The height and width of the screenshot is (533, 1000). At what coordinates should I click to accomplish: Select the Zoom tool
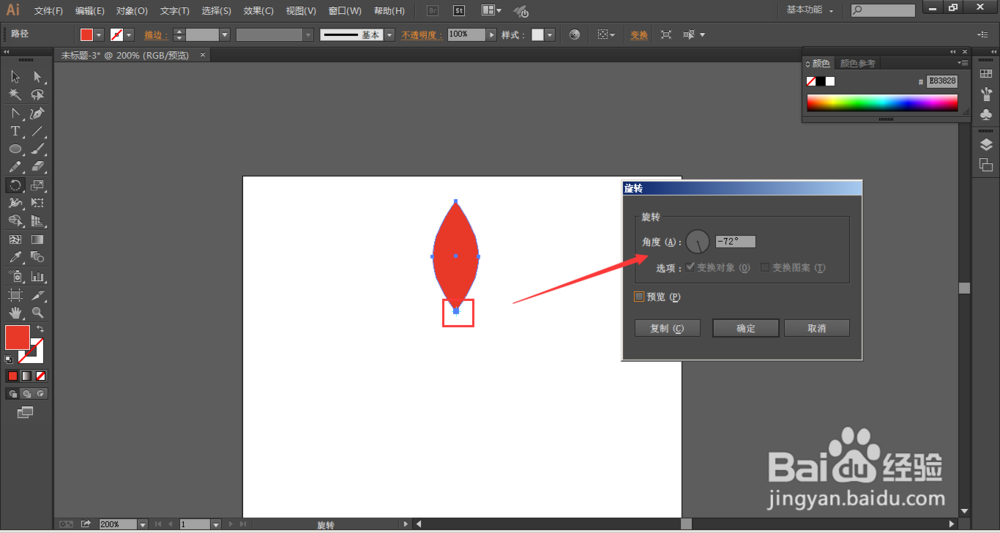(x=38, y=313)
